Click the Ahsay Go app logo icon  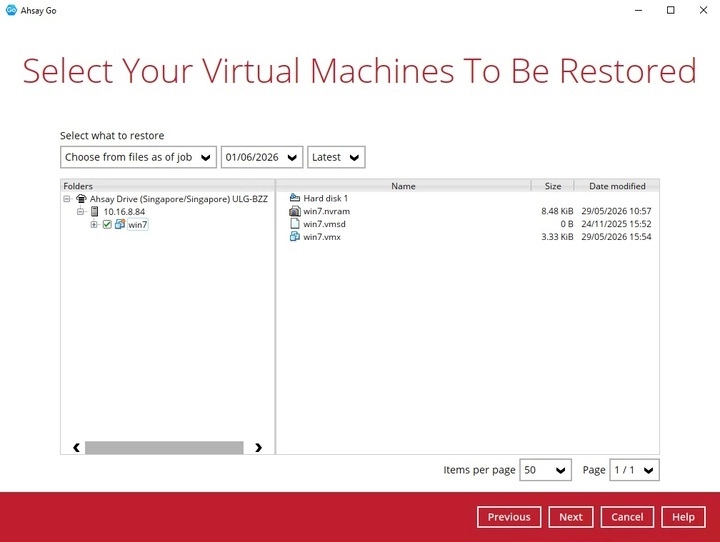(x=11, y=10)
